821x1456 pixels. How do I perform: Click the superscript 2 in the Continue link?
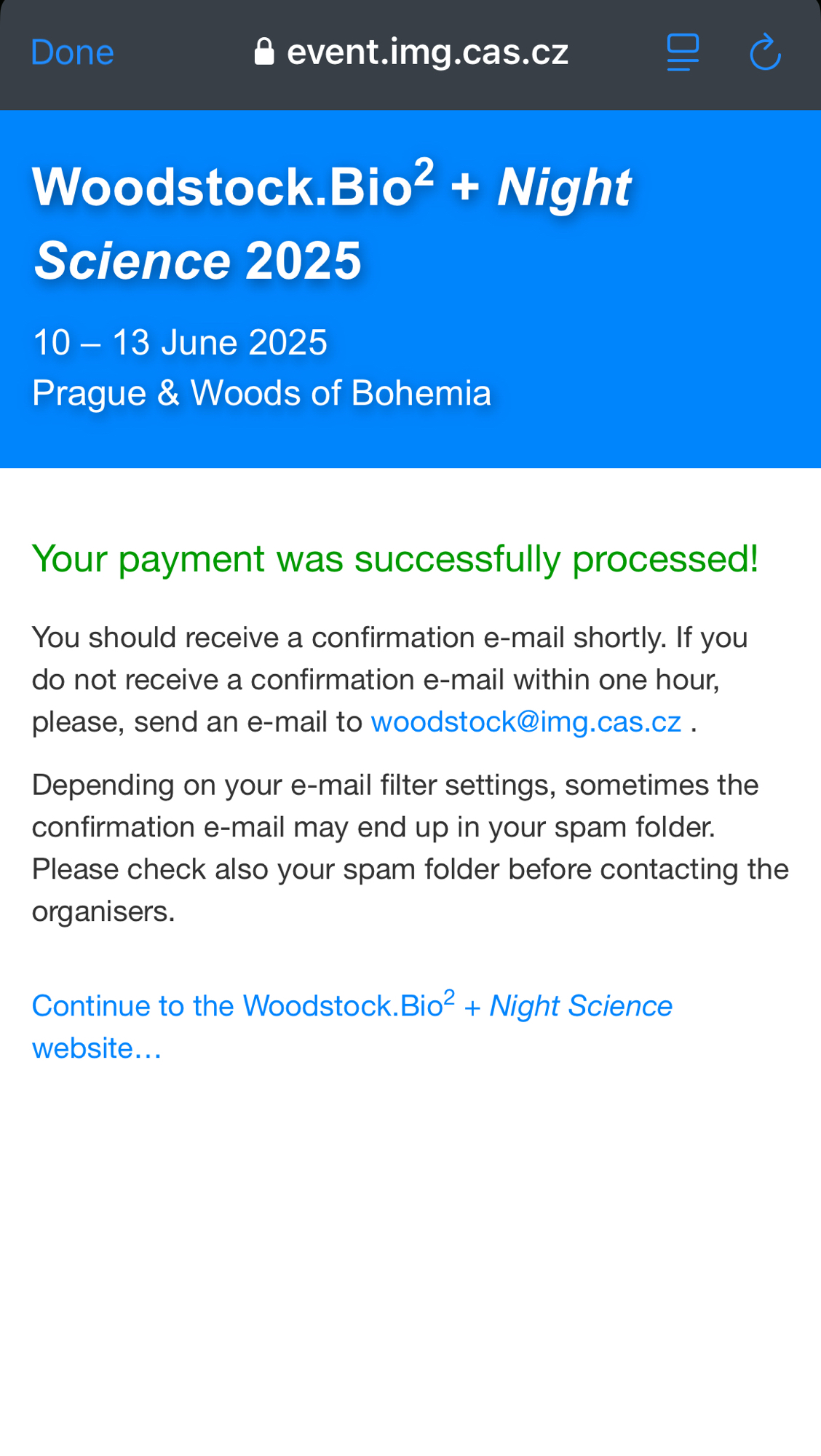click(449, 997)
